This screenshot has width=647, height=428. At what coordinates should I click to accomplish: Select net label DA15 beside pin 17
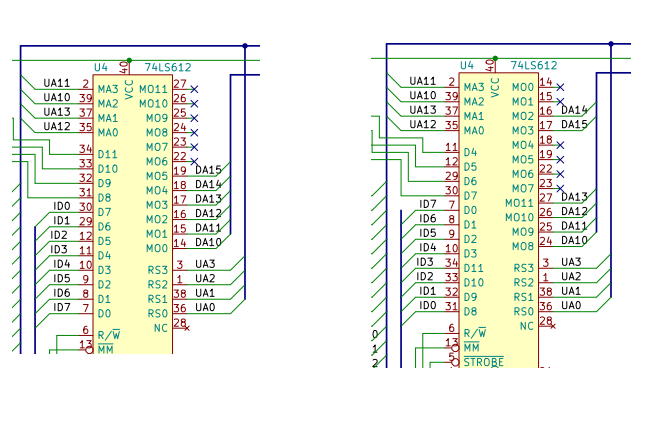574,125
